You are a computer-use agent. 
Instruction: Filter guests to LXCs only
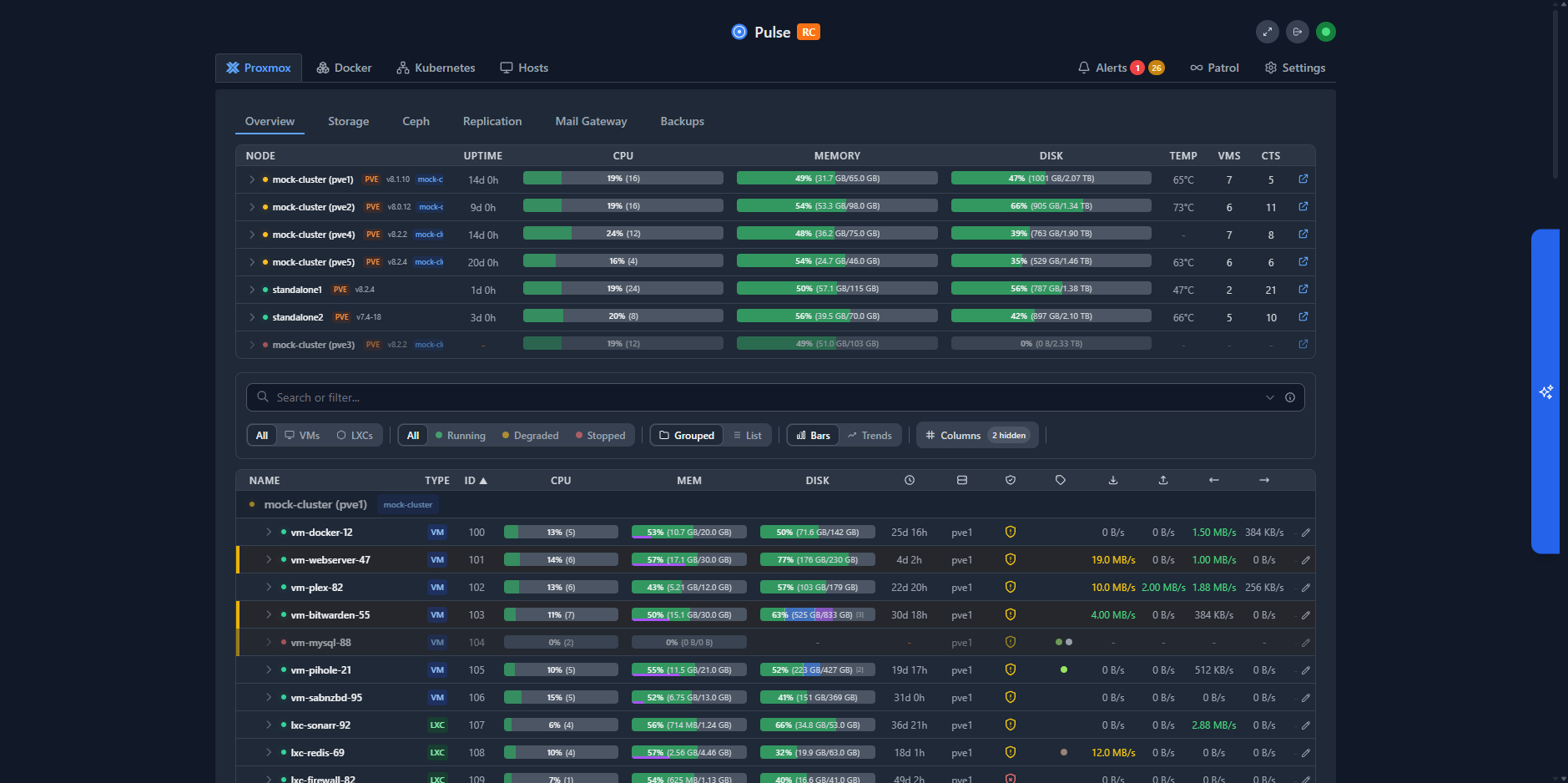coord(355,436)
